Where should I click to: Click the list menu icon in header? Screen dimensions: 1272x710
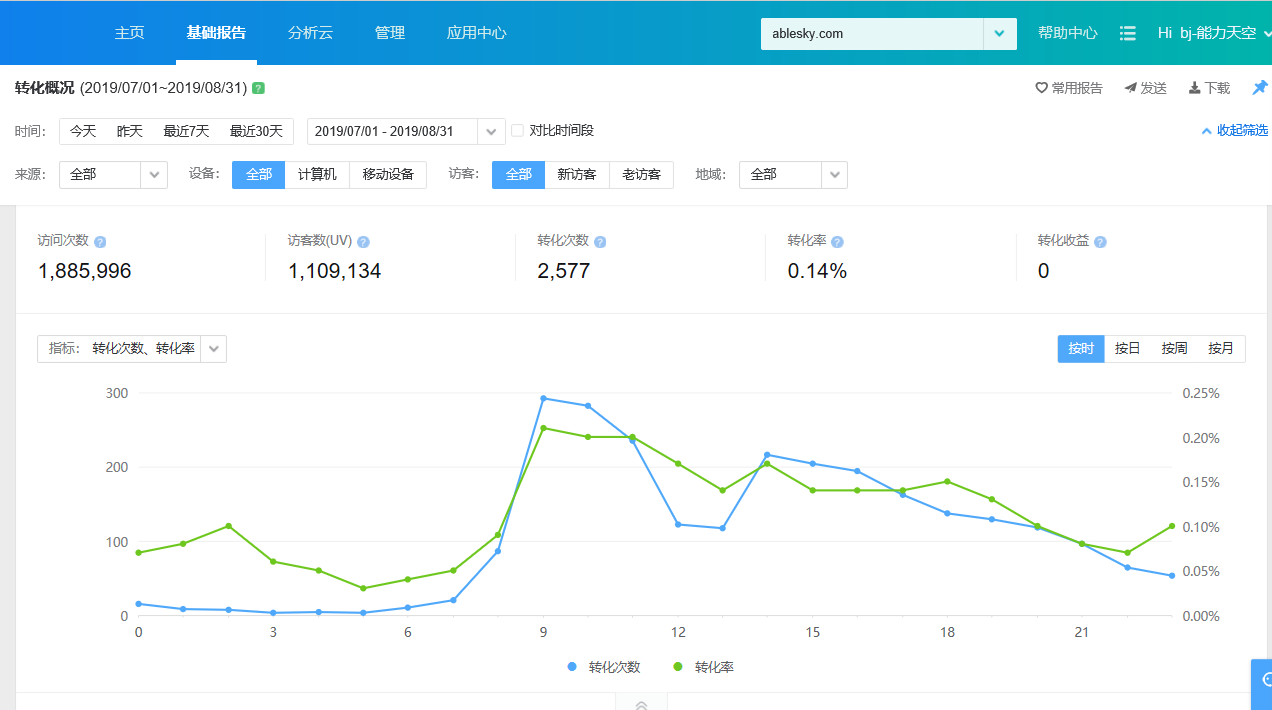click(x=1127, y=33)
